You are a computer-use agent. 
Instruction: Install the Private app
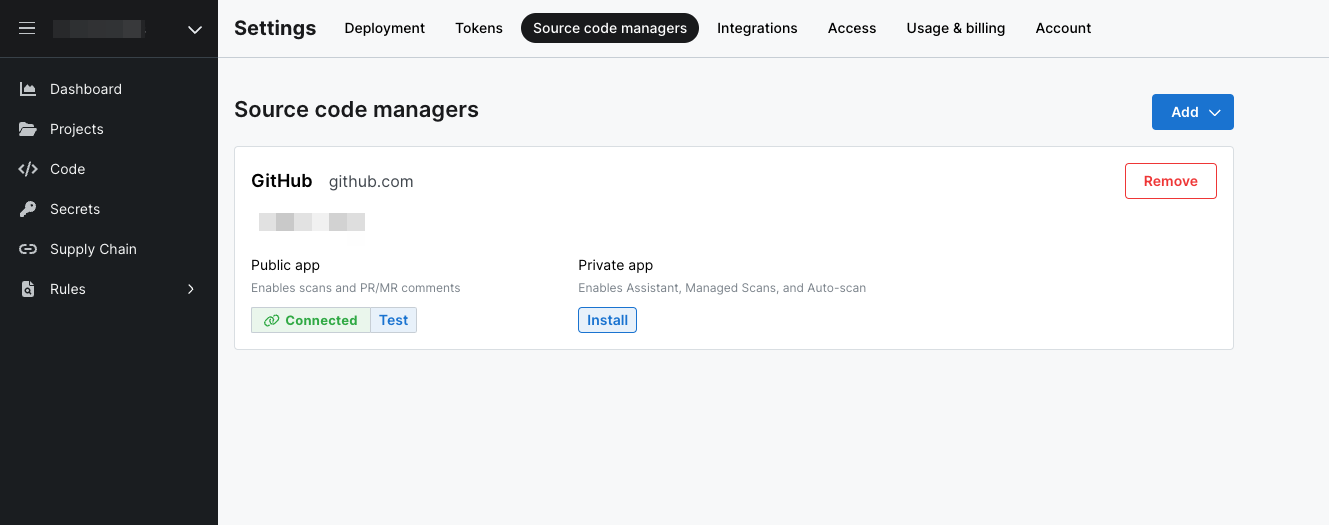(607, 320)
